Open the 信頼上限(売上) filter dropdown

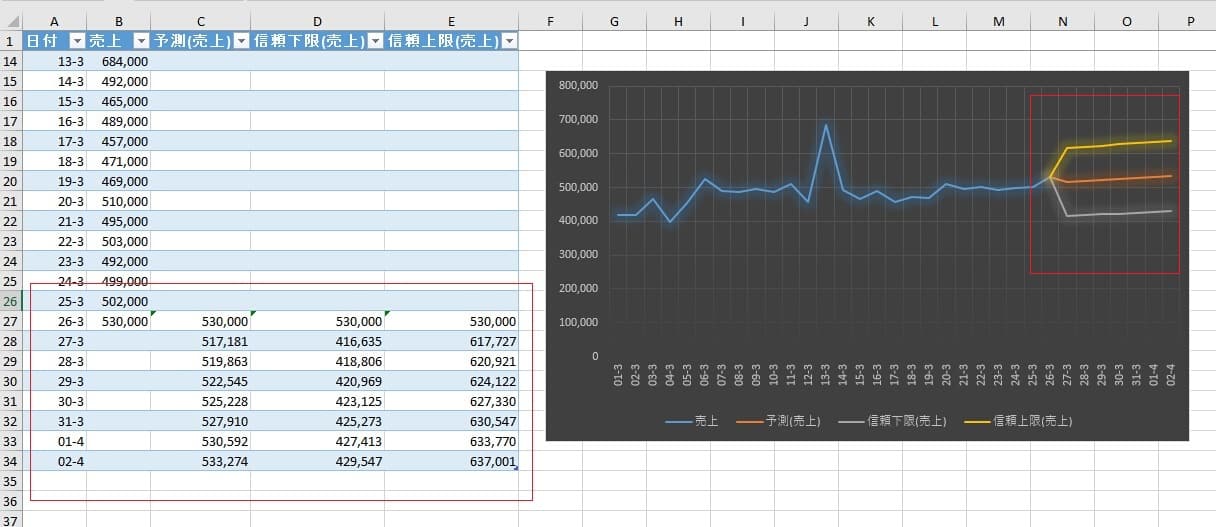click(509, 41)
